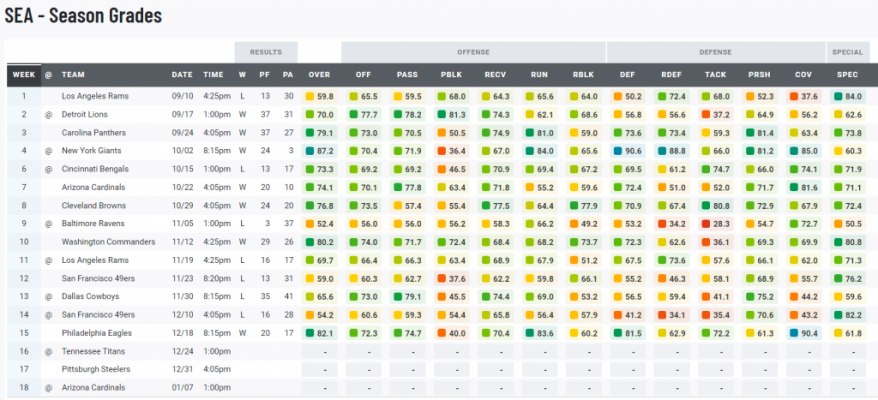Click the 81.6 COV grade in week 7

(803, 187)
